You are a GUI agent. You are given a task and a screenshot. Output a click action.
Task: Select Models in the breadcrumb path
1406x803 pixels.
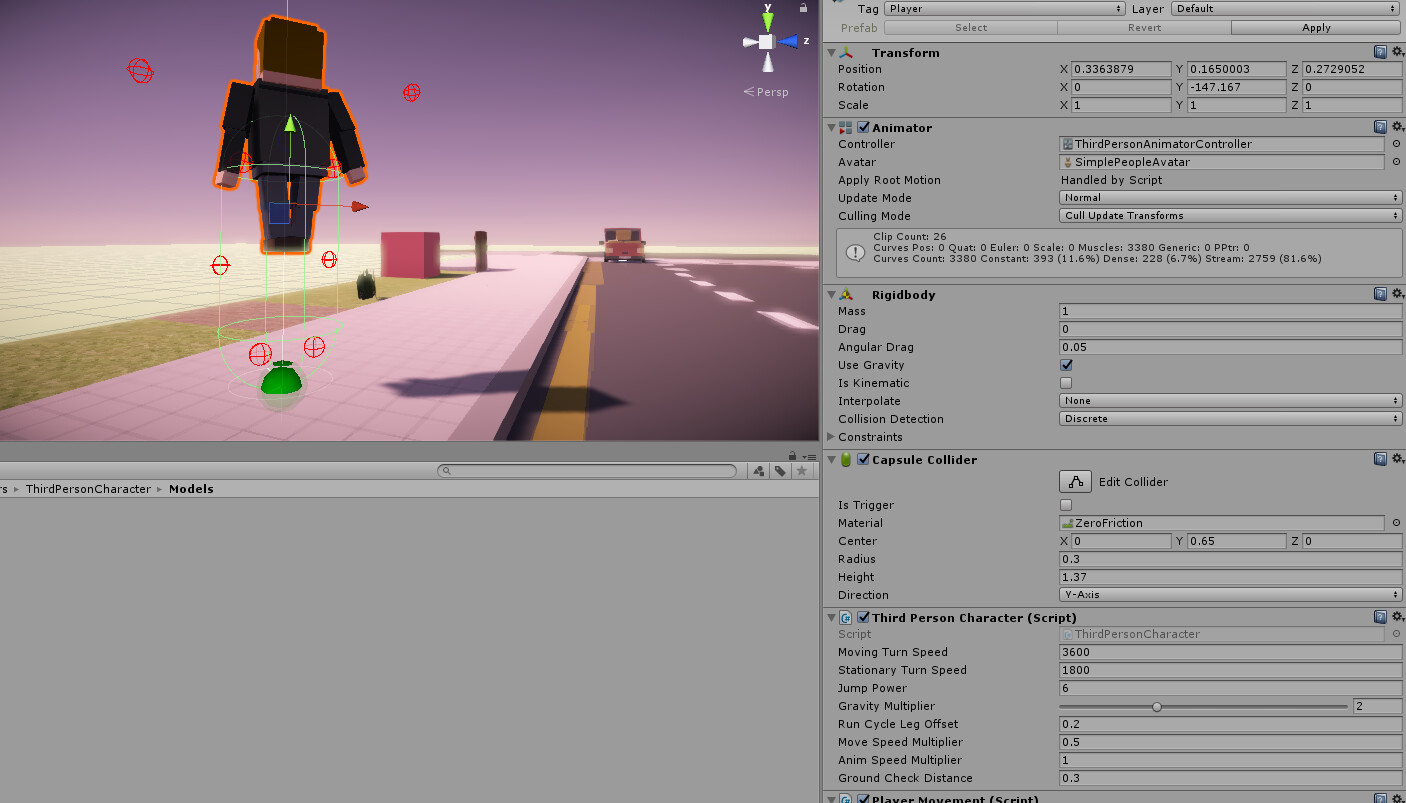[191, 489]
